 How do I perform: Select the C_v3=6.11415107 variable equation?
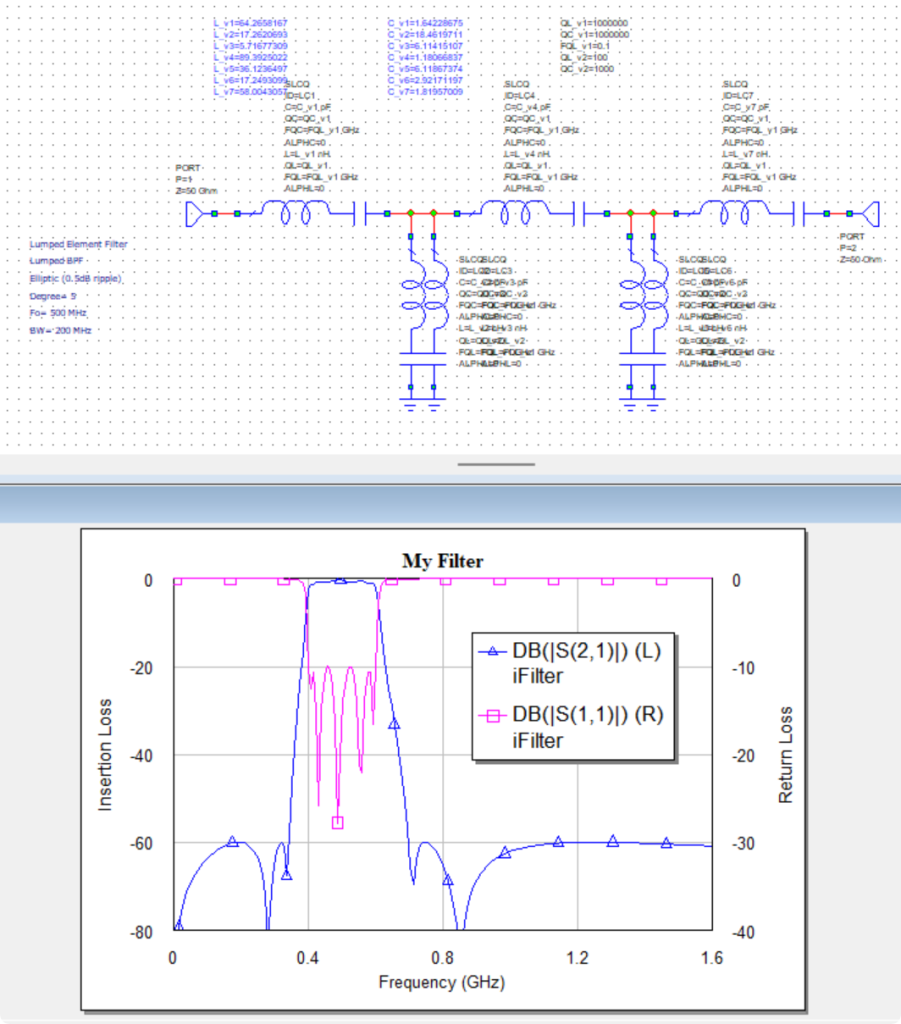[x=425, y=46]
